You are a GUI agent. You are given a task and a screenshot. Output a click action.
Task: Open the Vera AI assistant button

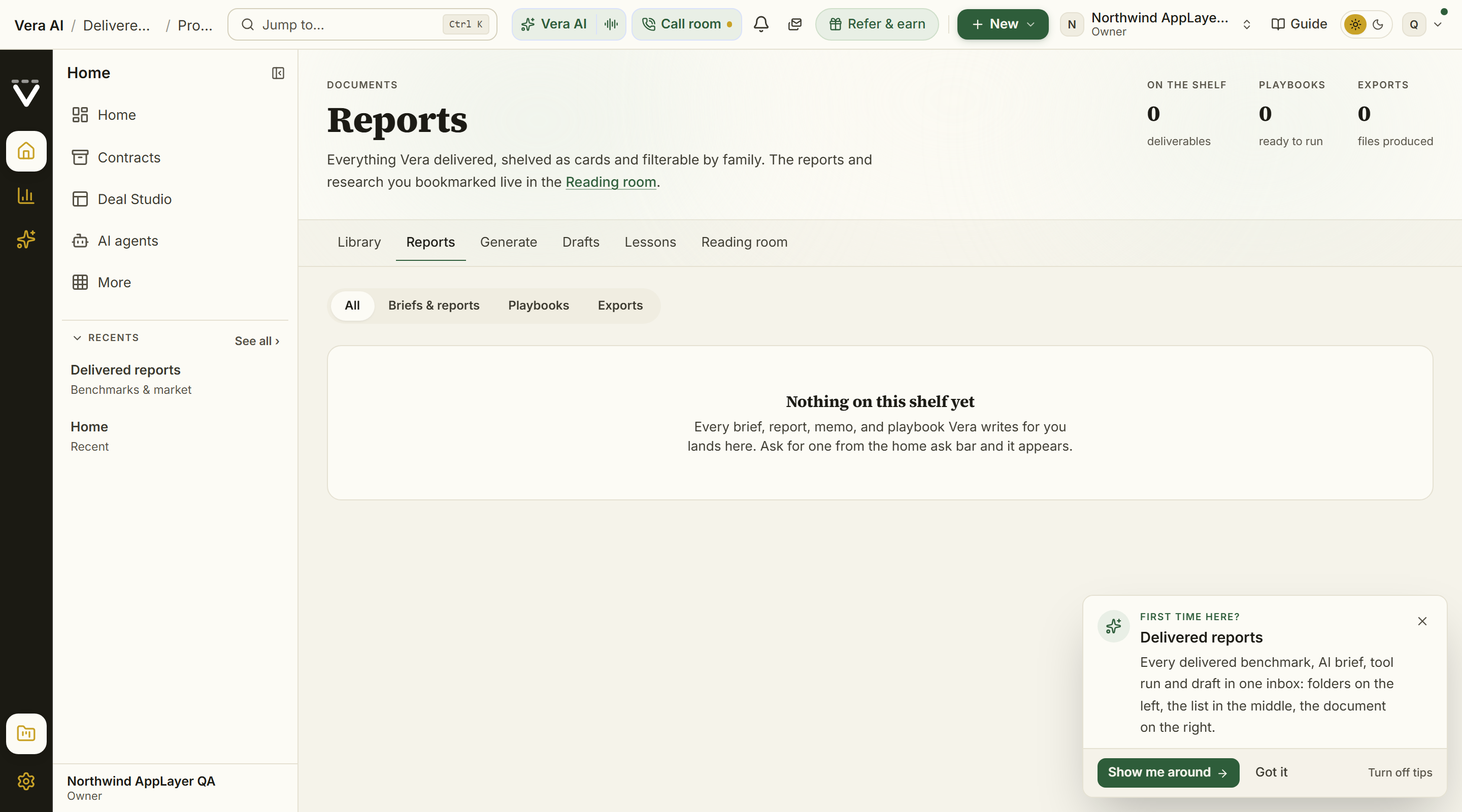[554, 24]
